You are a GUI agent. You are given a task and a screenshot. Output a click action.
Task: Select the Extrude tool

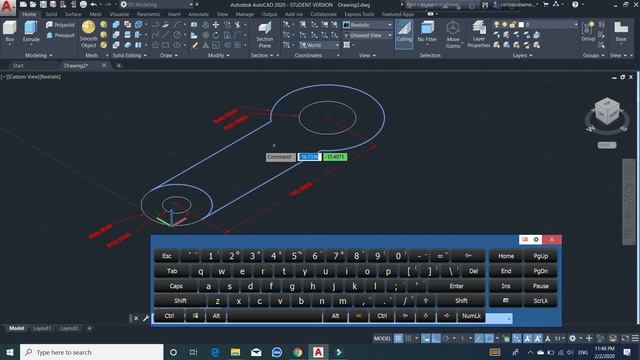point(31,31)
